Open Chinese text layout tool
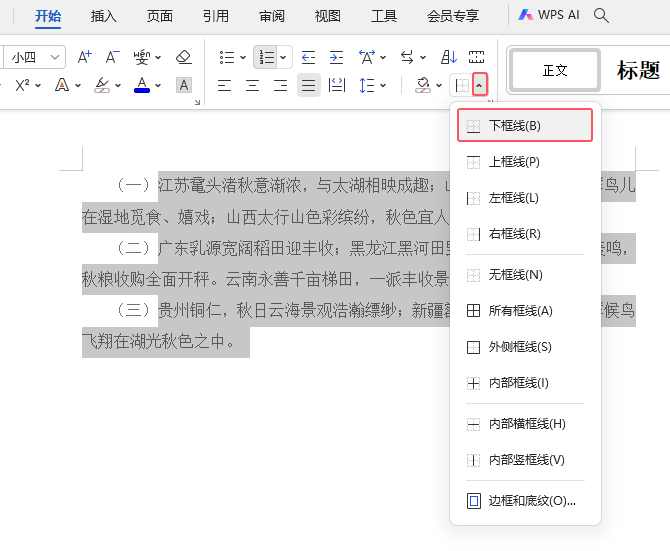The width and height of the screenshot is (670, 551). coord(367,57)
